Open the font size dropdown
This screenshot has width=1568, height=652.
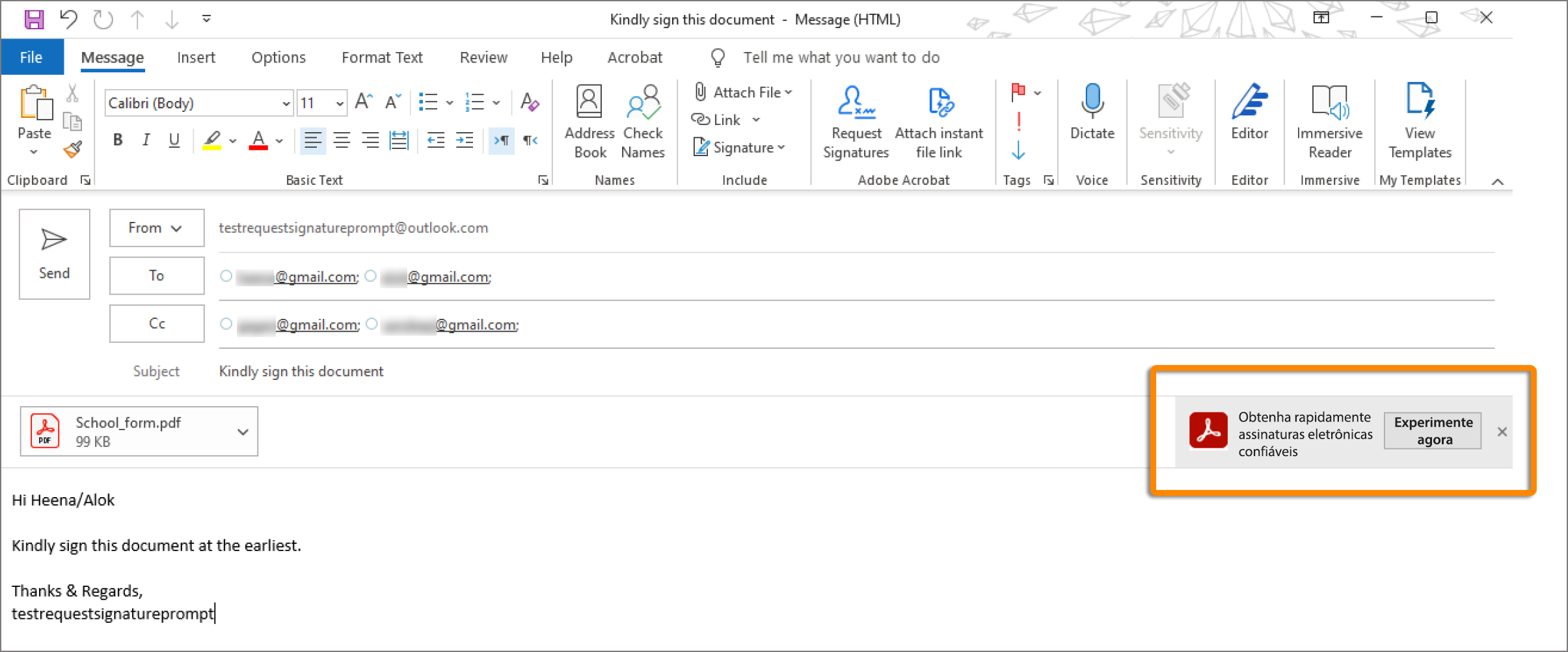(x=340, y=102)
